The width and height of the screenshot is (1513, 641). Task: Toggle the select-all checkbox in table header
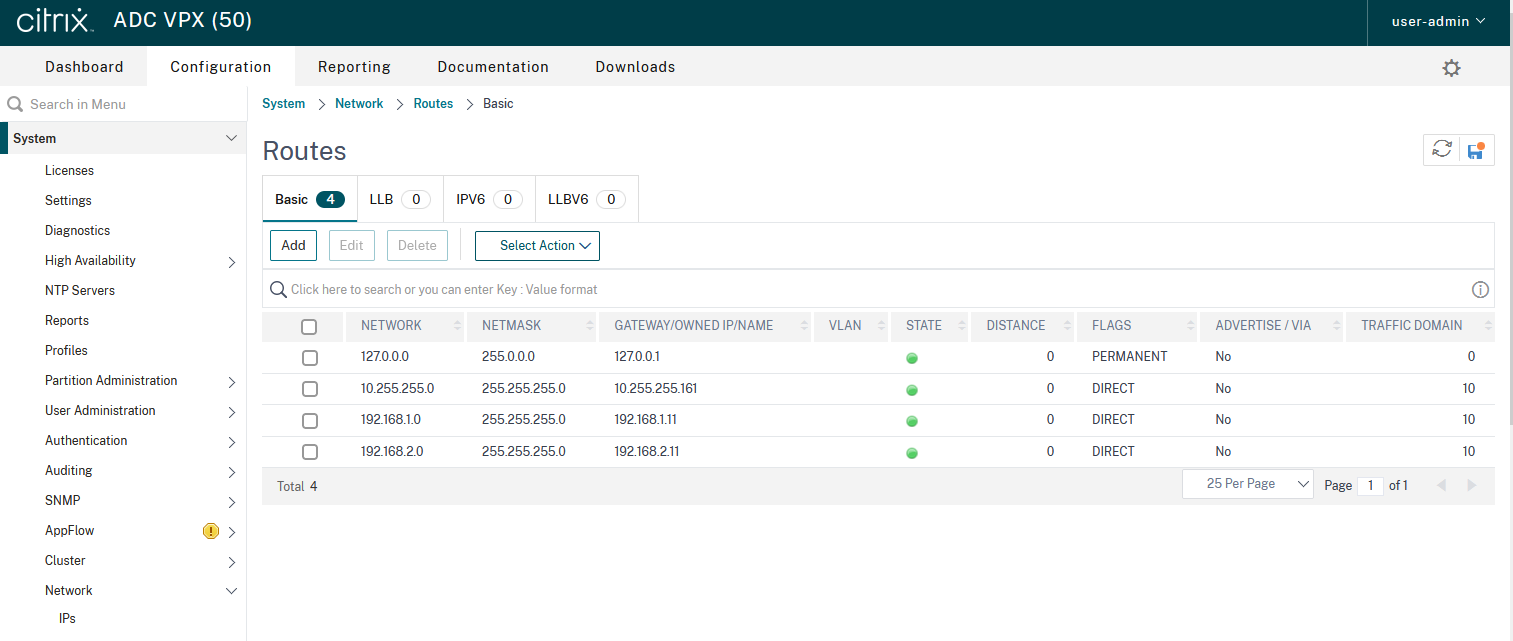[x=309, y=326]
